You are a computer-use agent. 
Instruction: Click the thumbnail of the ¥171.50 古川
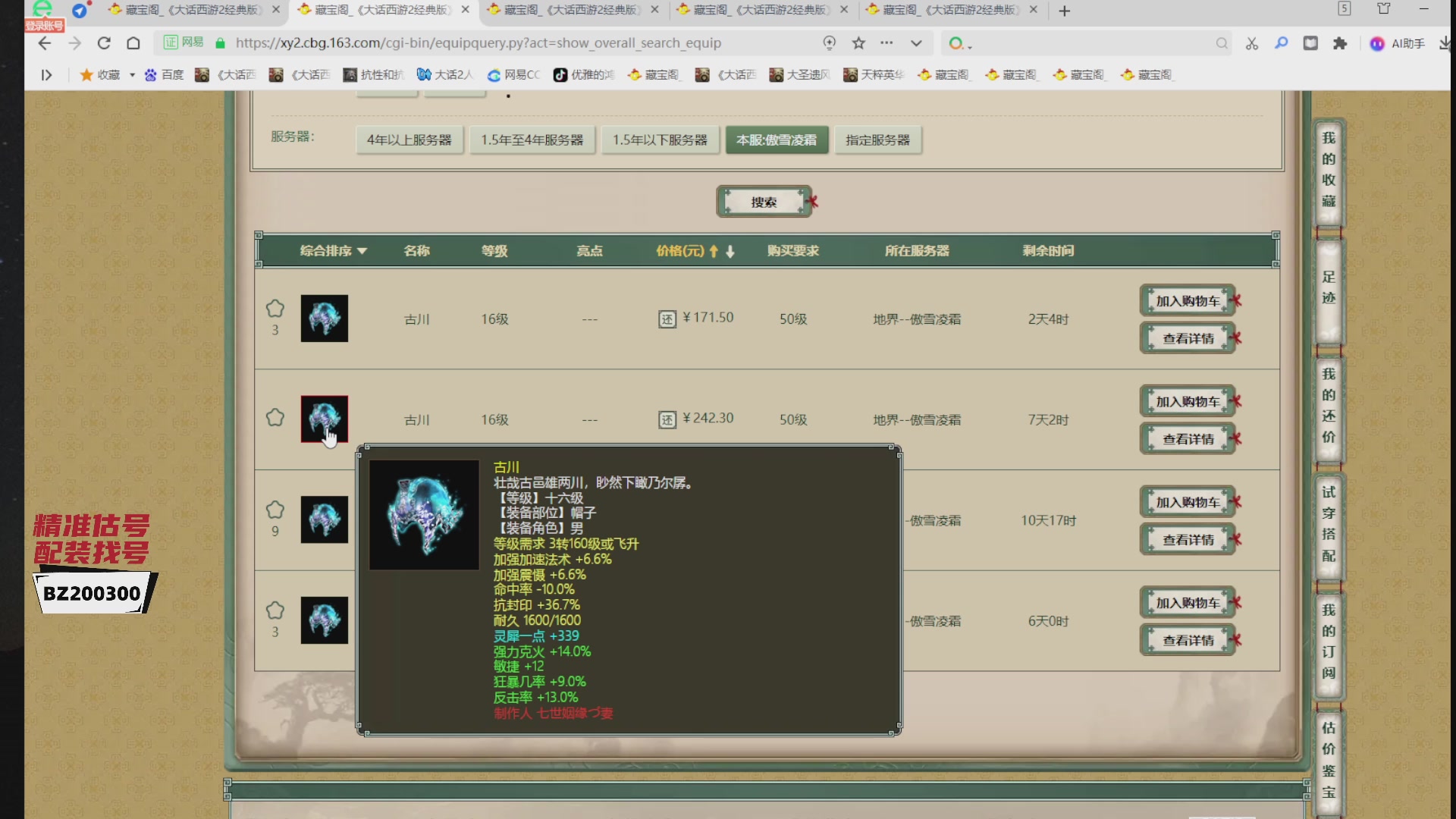(325, 318)
